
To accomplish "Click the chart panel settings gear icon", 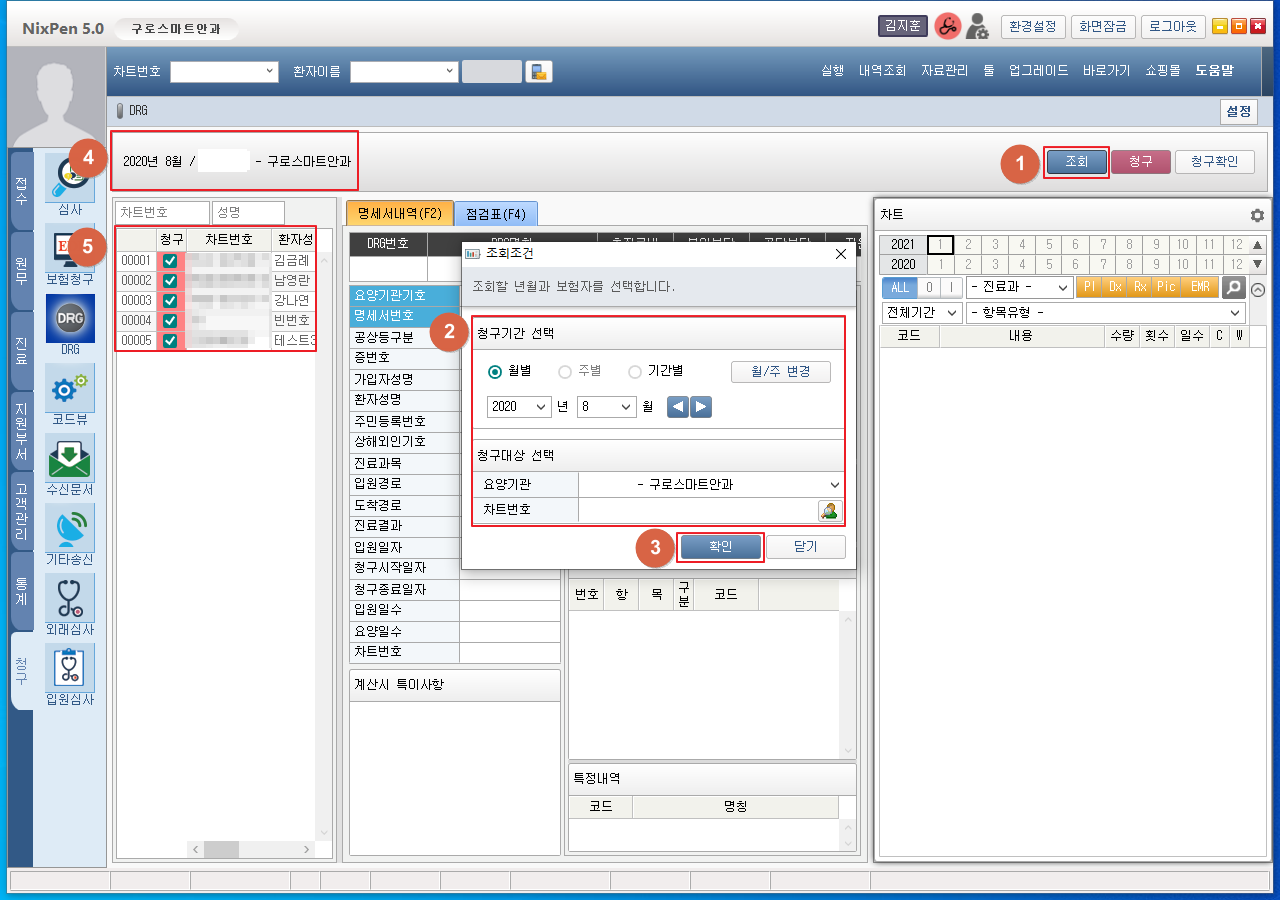I will (x=1257, y=215).
